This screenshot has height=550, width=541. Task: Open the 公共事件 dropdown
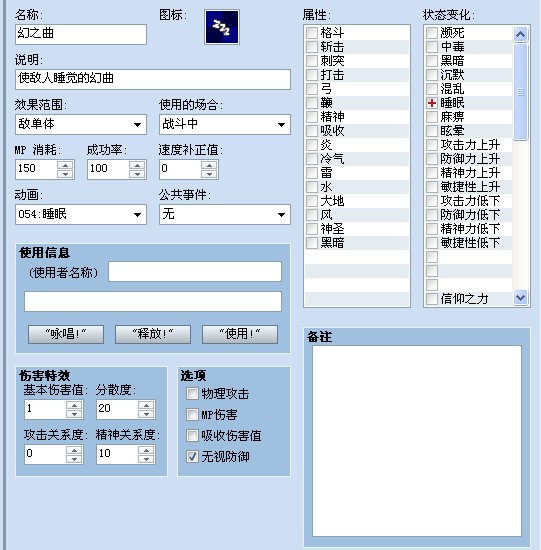[225, 214]
